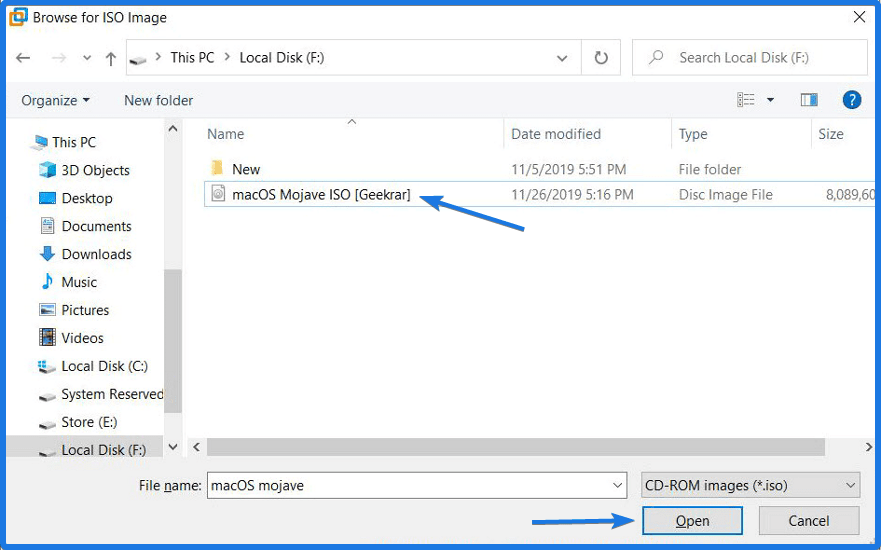Image resolution: width=881 pixels, height=550 pixels.
Task: Click the Music note icon
Action: [47, 281]
